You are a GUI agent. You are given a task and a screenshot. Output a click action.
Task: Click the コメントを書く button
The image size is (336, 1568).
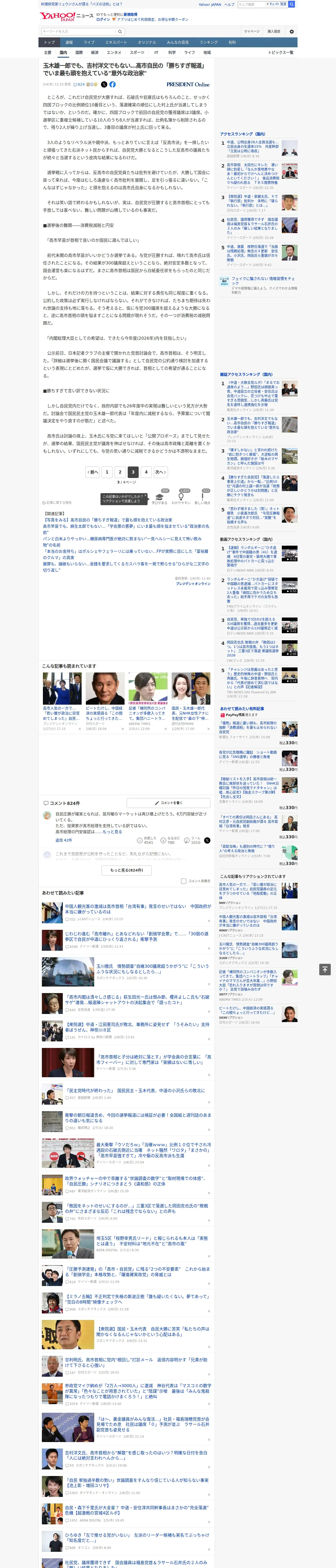pos(168,803)
